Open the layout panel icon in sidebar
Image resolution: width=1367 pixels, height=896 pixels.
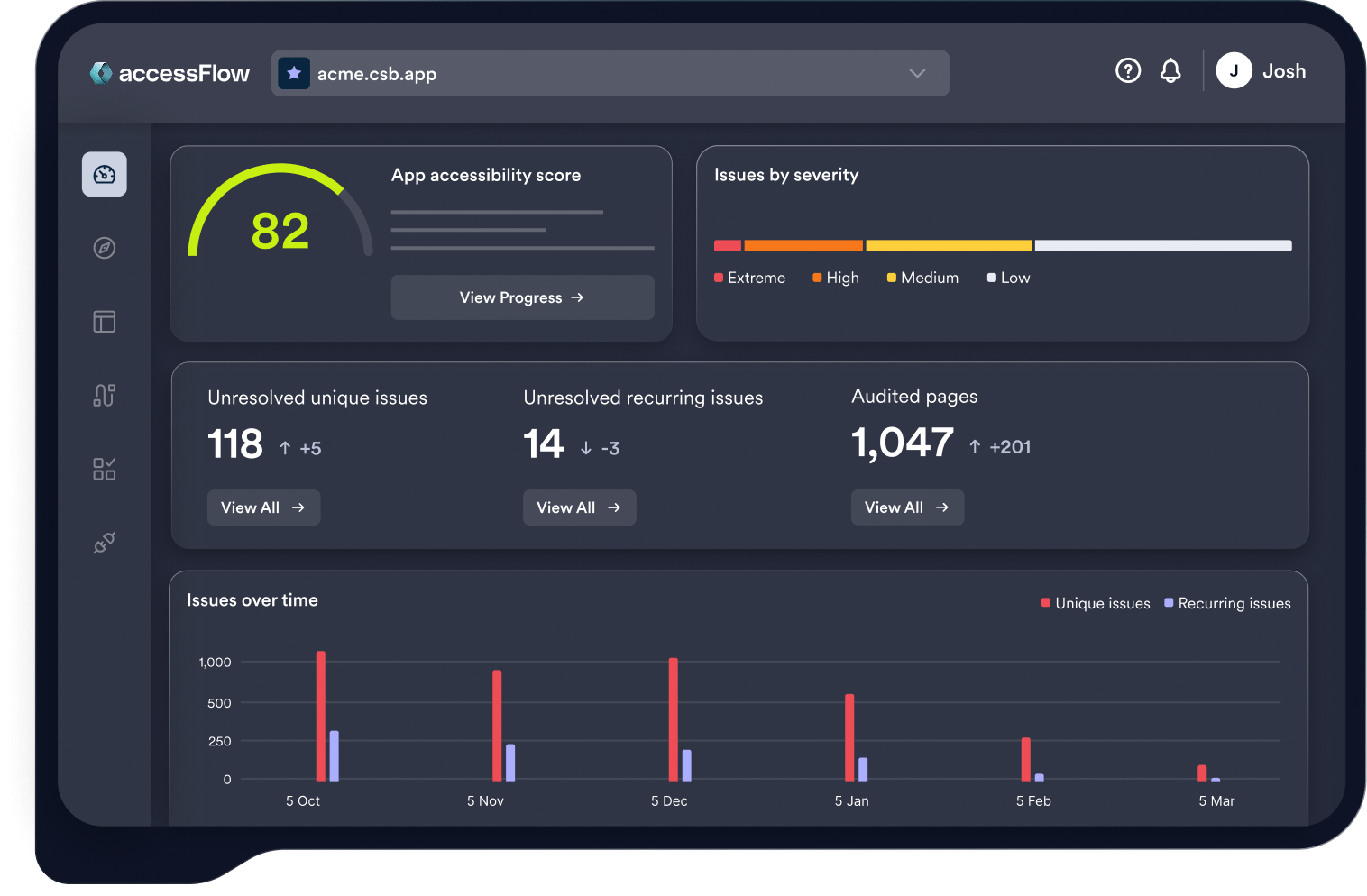105,322
